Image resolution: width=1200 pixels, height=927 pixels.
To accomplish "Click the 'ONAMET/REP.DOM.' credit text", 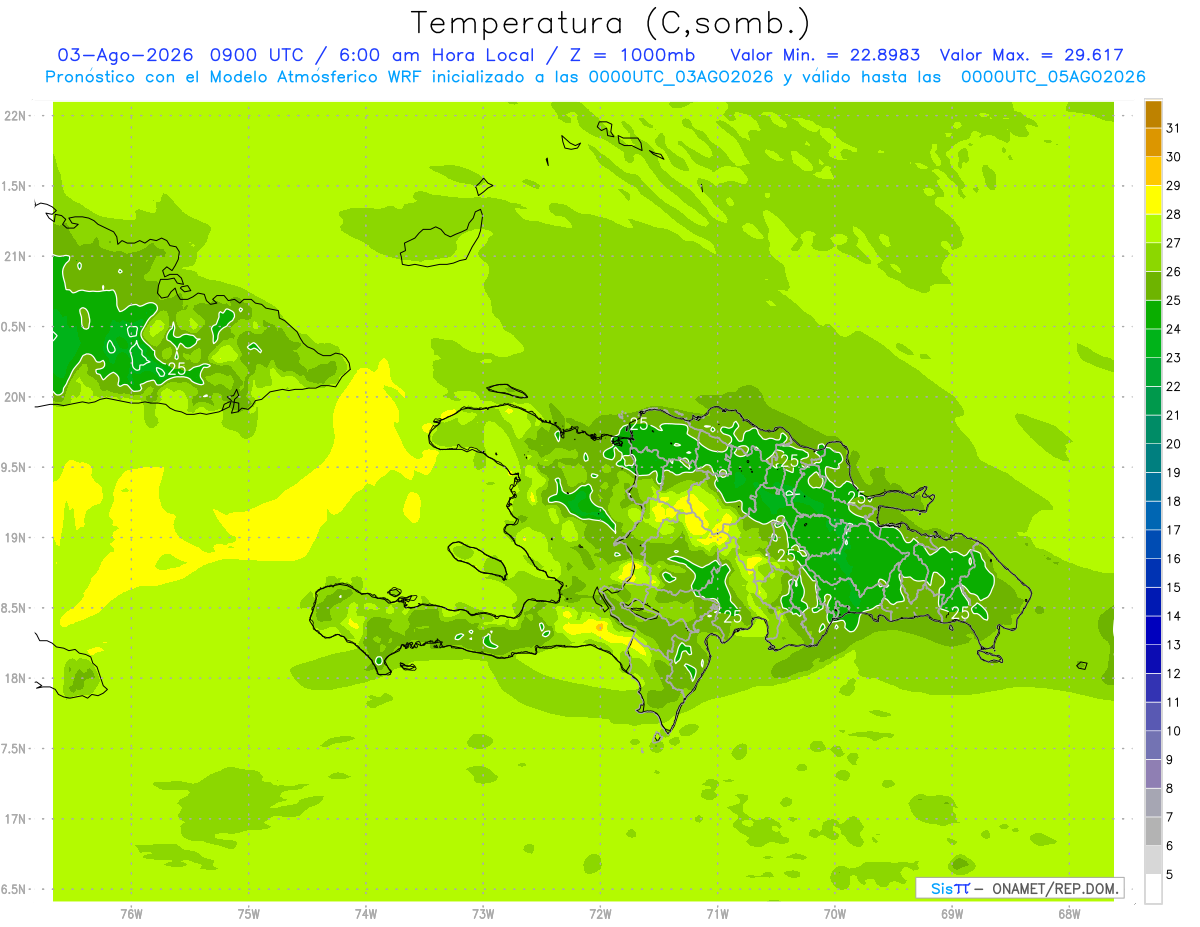I will [1055, 888].
